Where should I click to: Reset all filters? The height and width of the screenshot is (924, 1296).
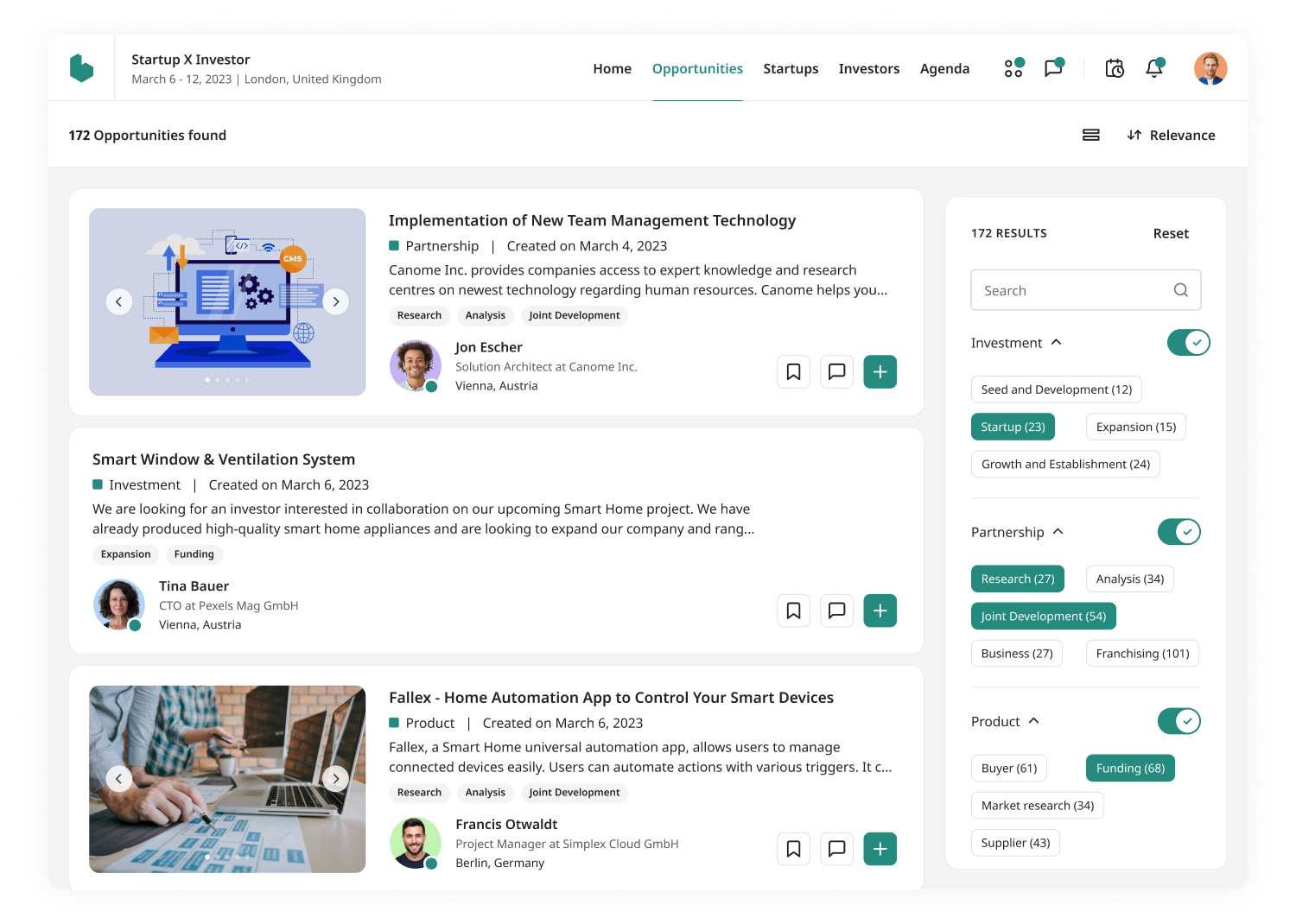coord(1171,233)
